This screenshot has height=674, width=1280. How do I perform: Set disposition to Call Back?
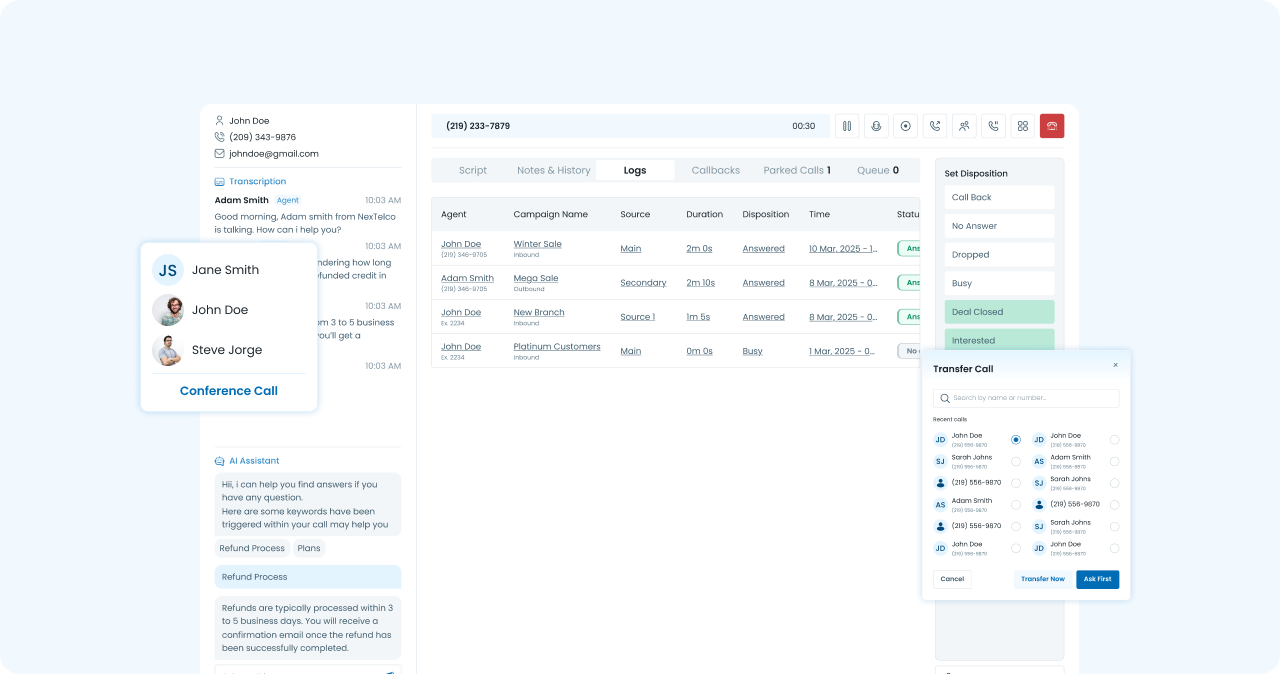tap(999, 198)
